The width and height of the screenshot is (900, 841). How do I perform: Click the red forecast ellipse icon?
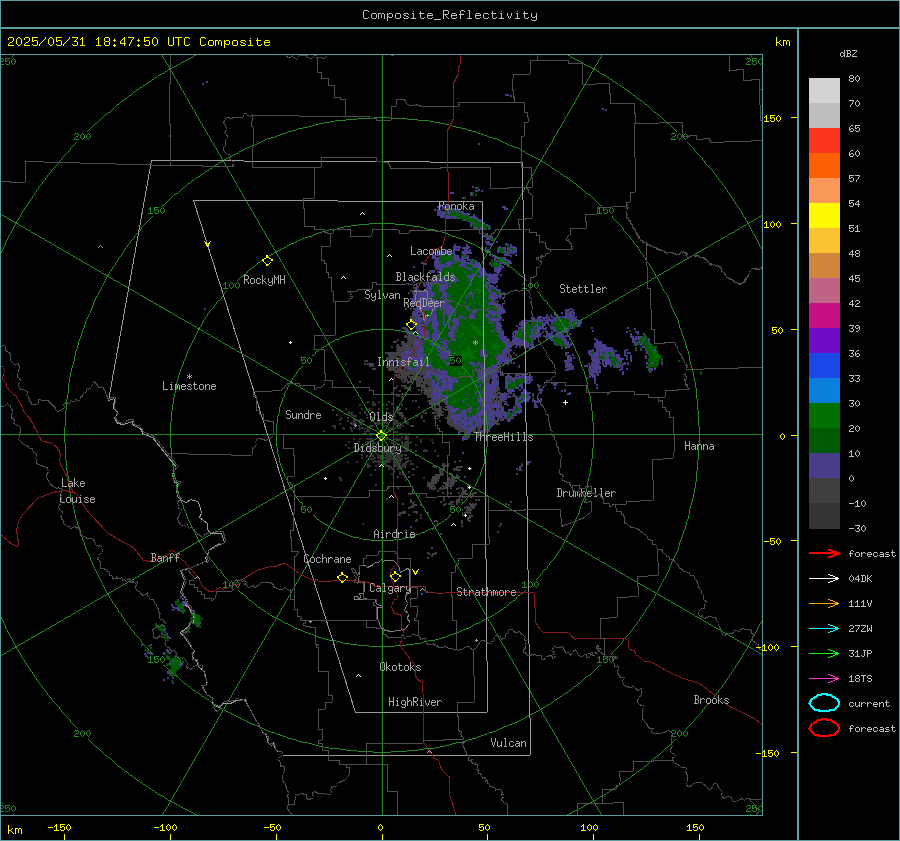(824, 728)
